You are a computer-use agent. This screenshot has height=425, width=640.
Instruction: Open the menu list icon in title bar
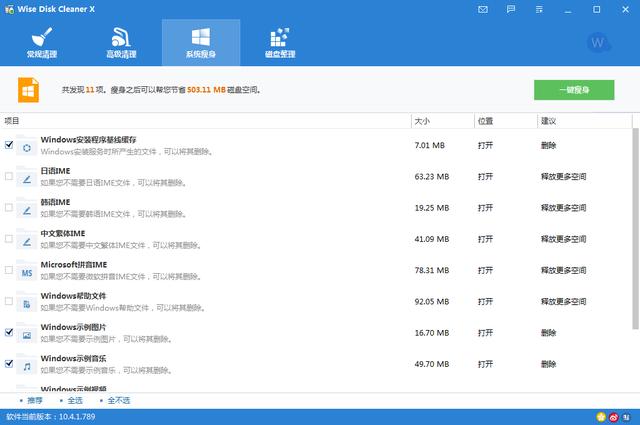539,9
